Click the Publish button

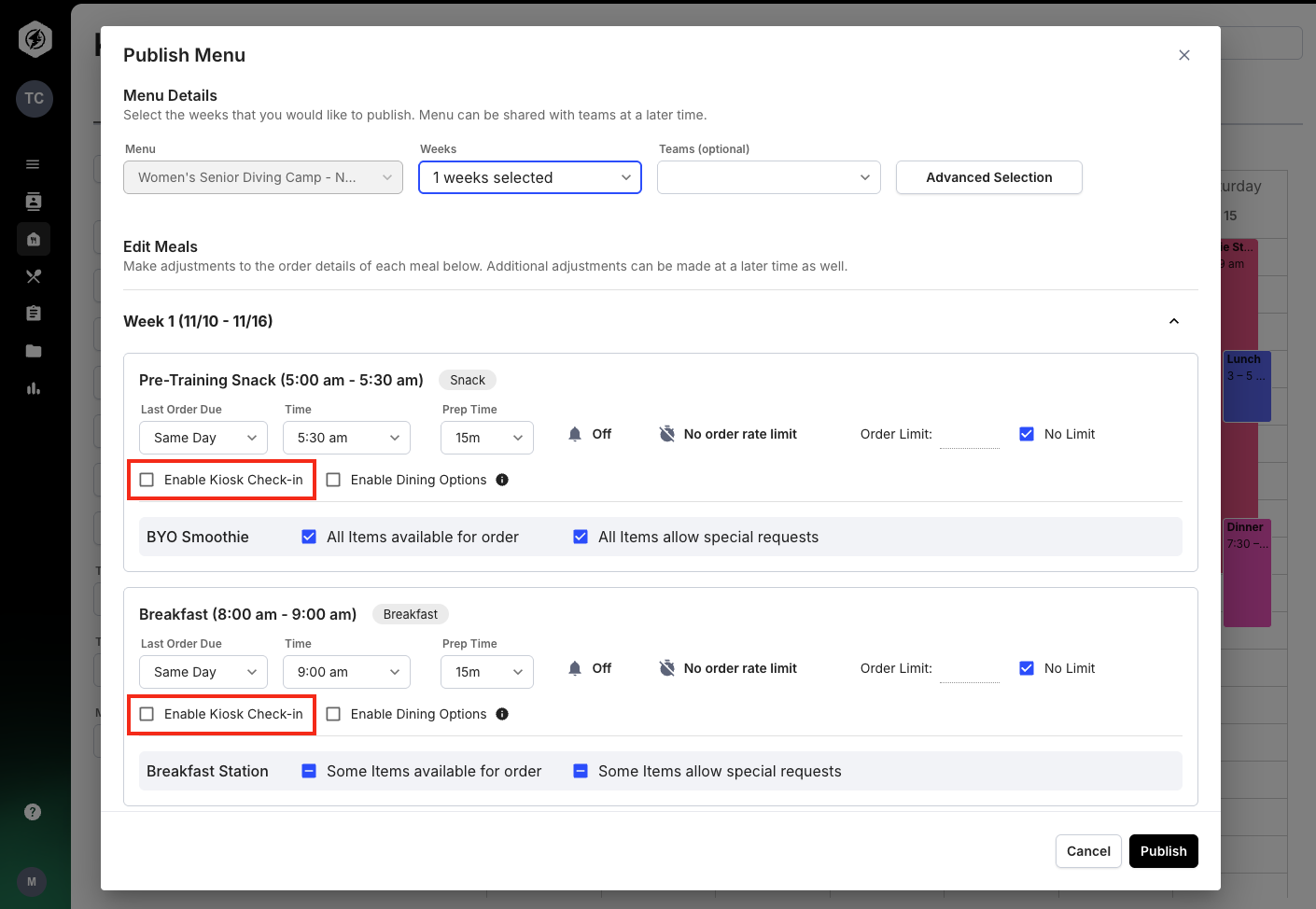(x=1164, y=851)
